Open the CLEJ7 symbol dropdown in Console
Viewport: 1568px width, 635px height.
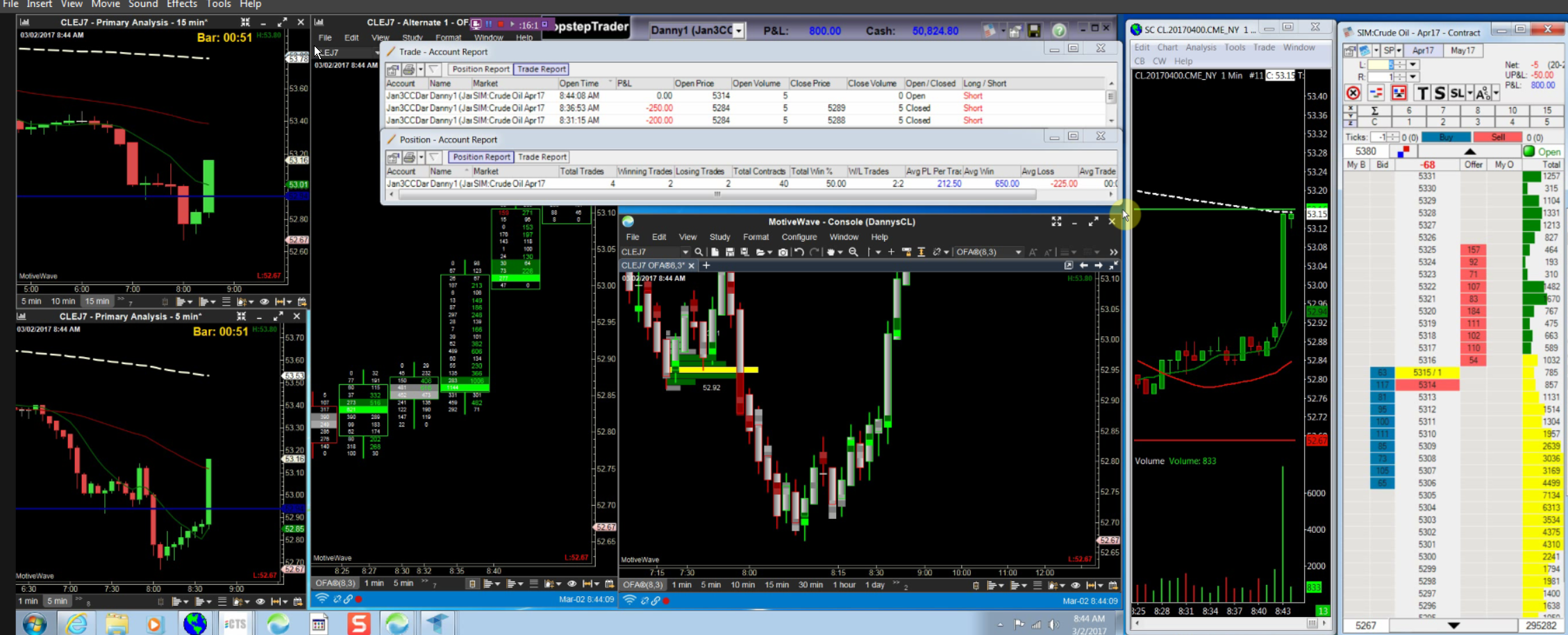tap(685, 252)
